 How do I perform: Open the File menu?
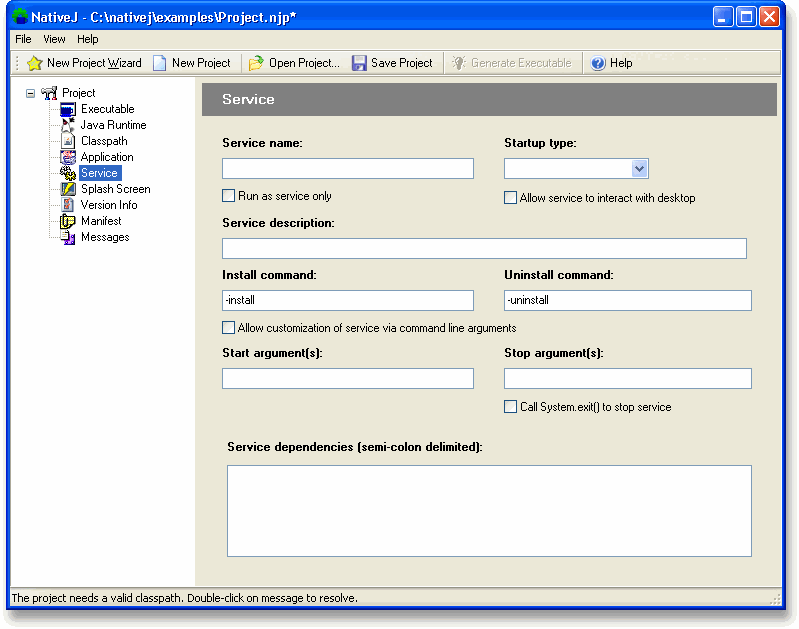[23, 39]
